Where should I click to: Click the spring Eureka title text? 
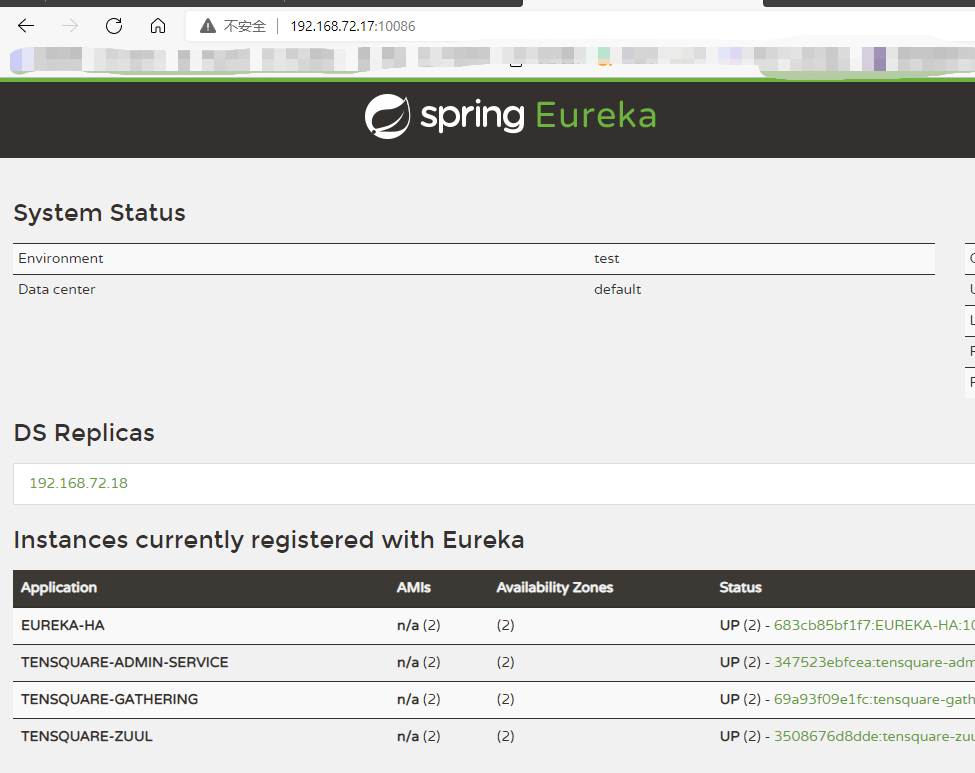click(538, 116)
